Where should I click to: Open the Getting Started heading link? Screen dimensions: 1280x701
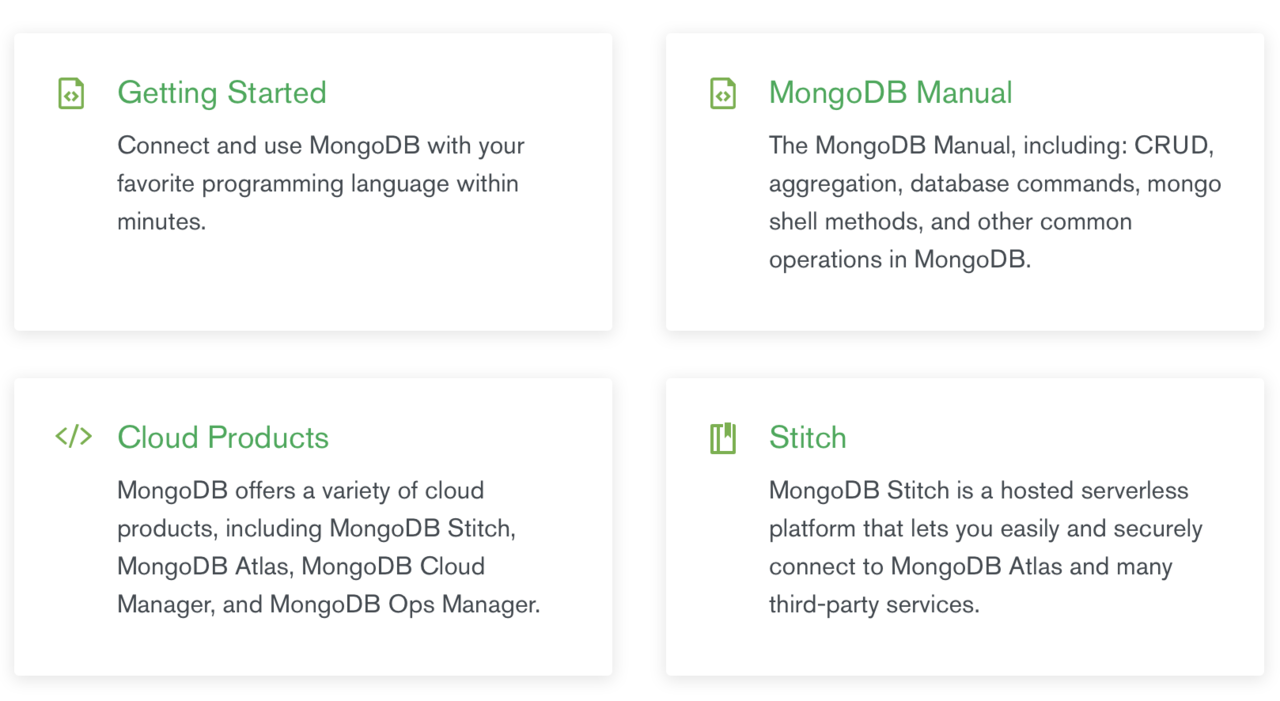pos(221,93)
